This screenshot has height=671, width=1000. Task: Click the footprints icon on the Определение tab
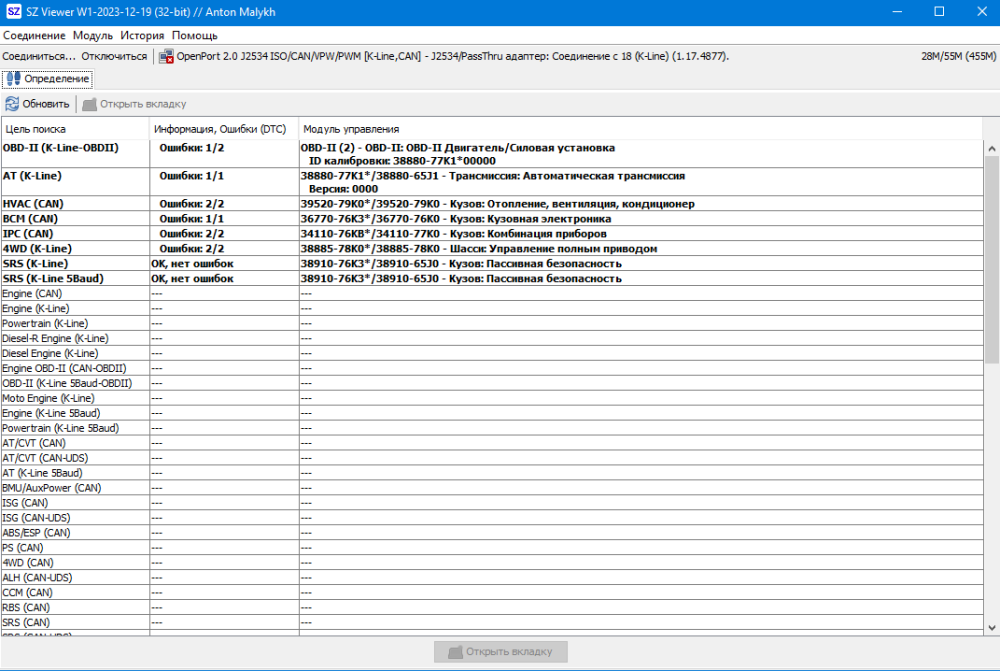[13, 78]
